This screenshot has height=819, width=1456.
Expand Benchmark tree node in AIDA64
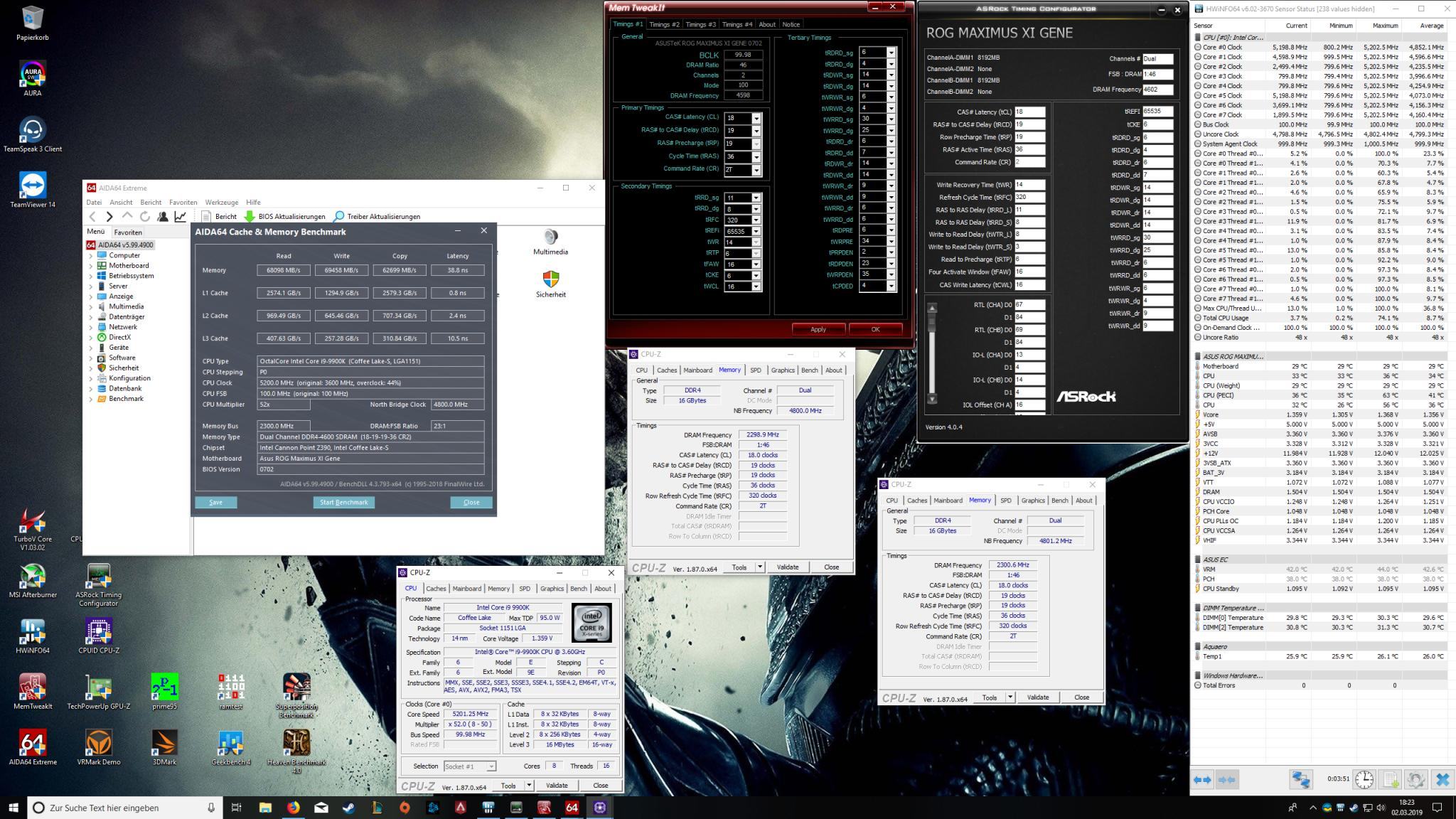point(91,399)
